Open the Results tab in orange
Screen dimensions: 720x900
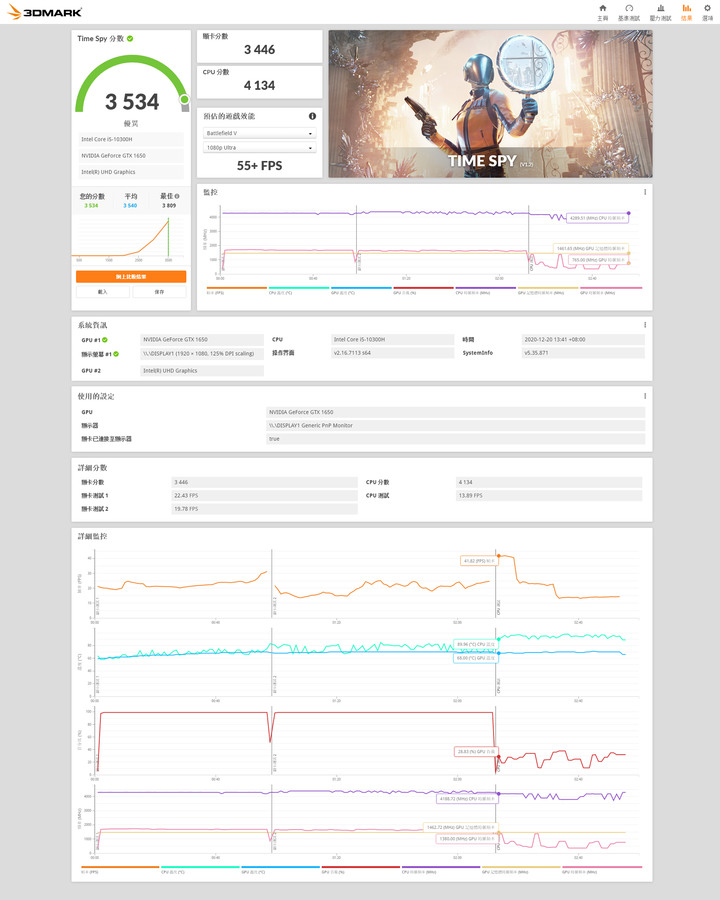pos(686,12)
